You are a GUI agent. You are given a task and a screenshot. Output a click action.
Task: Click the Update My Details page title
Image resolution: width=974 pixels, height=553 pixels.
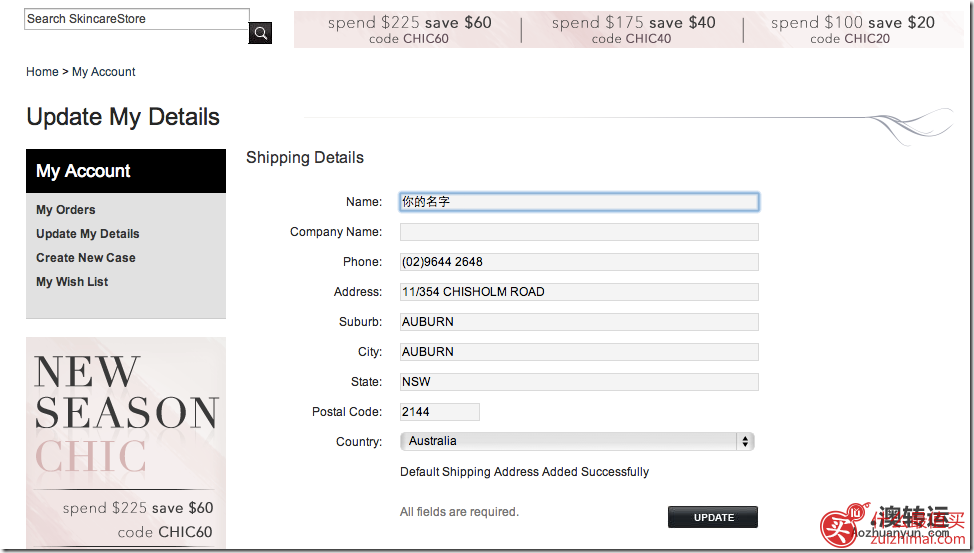(123, 117)
